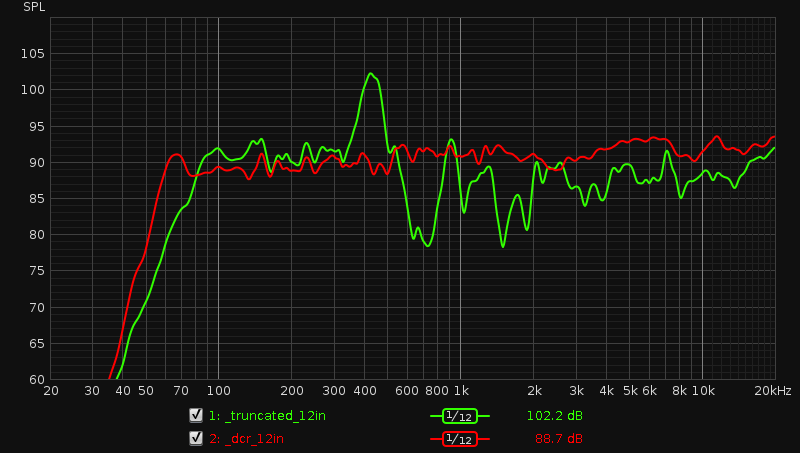Viewport: 800px width, 453px height.
Task: Click the 20kHz frequency axis label
Action: click(773, 391)
